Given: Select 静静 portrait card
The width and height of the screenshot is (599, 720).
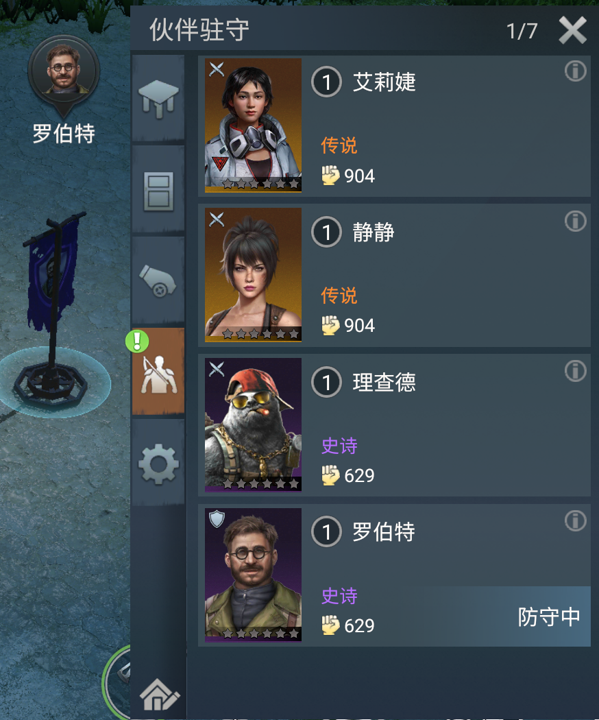Looking at the screenshot, I should (253, 275).
